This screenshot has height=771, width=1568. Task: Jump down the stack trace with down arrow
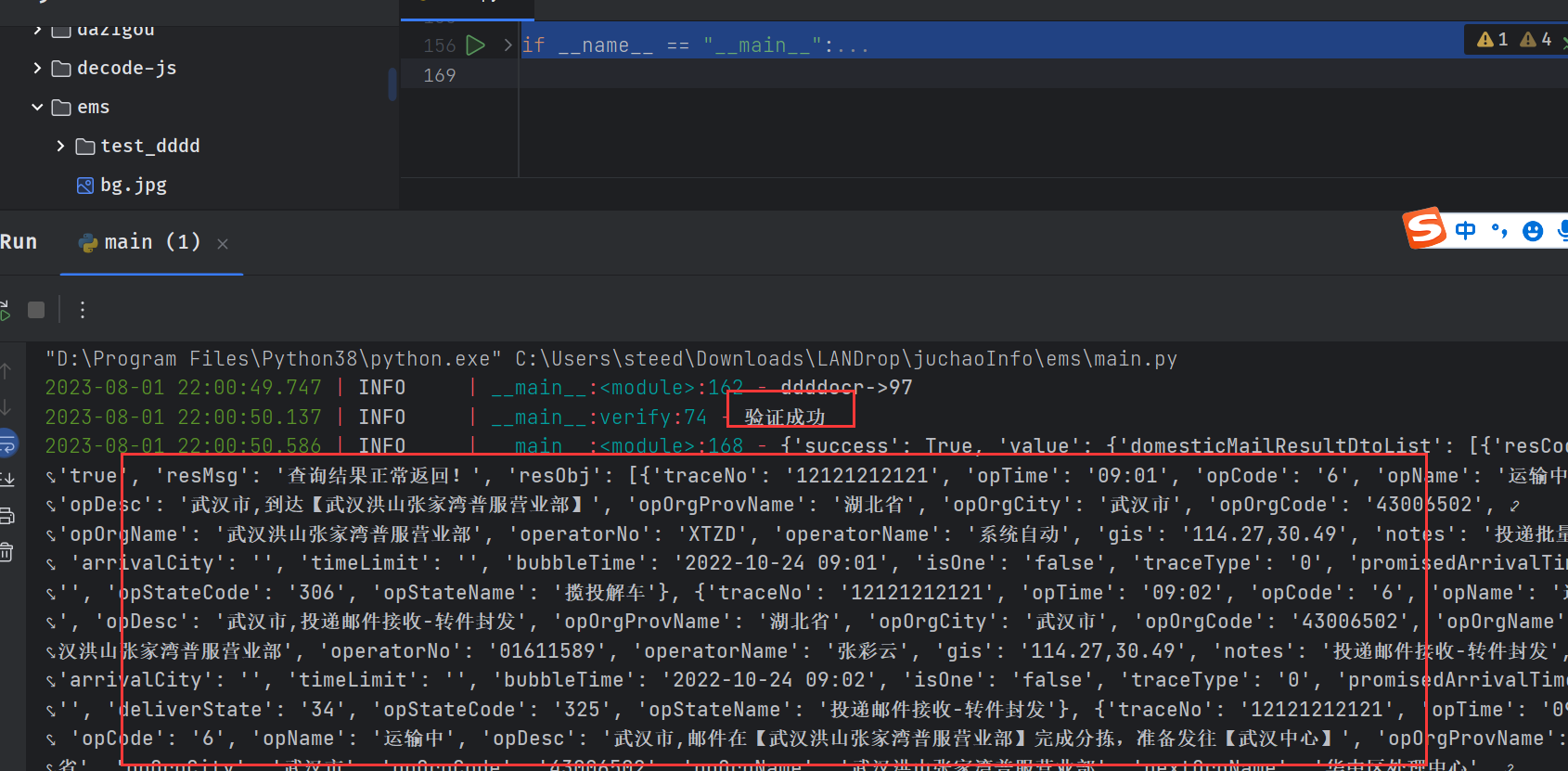(x=6, y=407)
